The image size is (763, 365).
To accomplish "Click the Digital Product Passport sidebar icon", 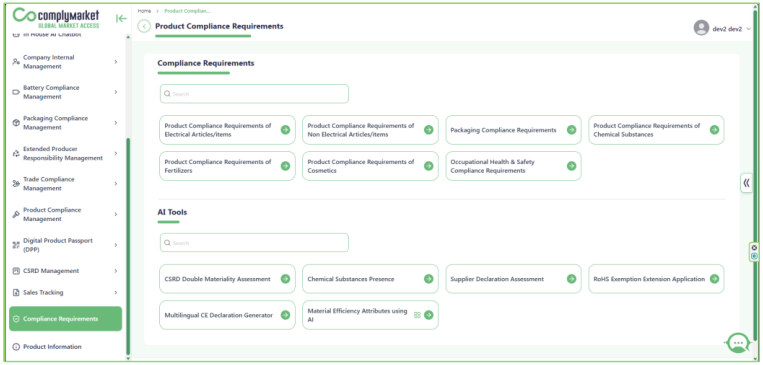I will 16,245.
